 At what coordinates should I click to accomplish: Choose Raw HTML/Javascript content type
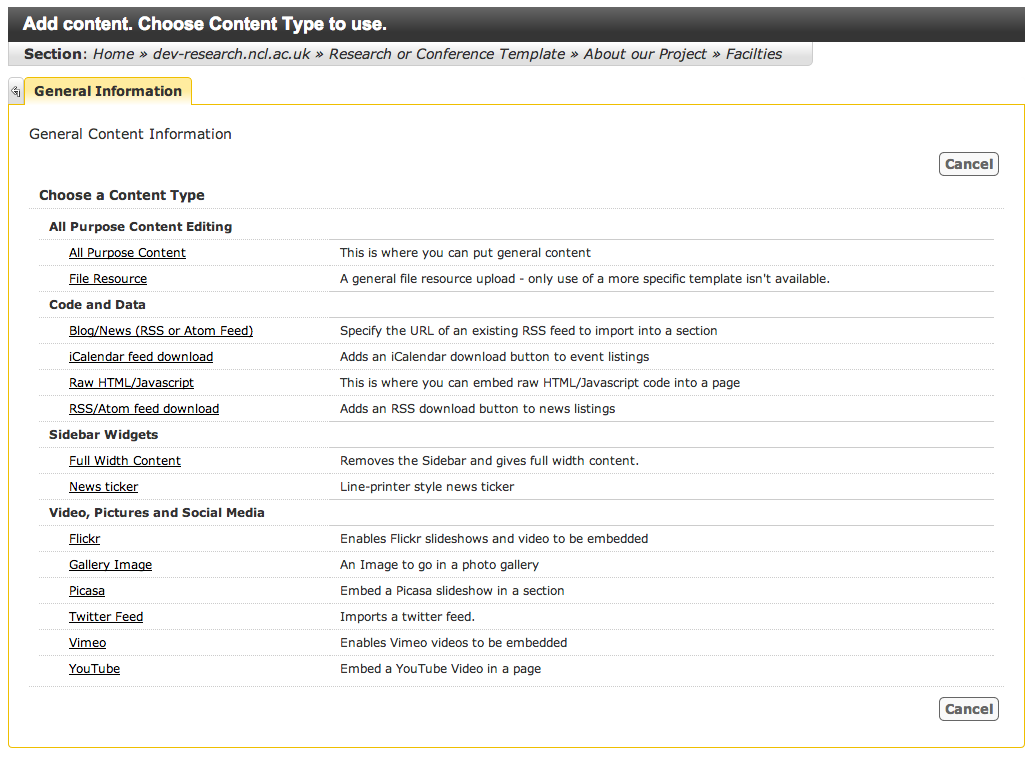pos(131,383)
